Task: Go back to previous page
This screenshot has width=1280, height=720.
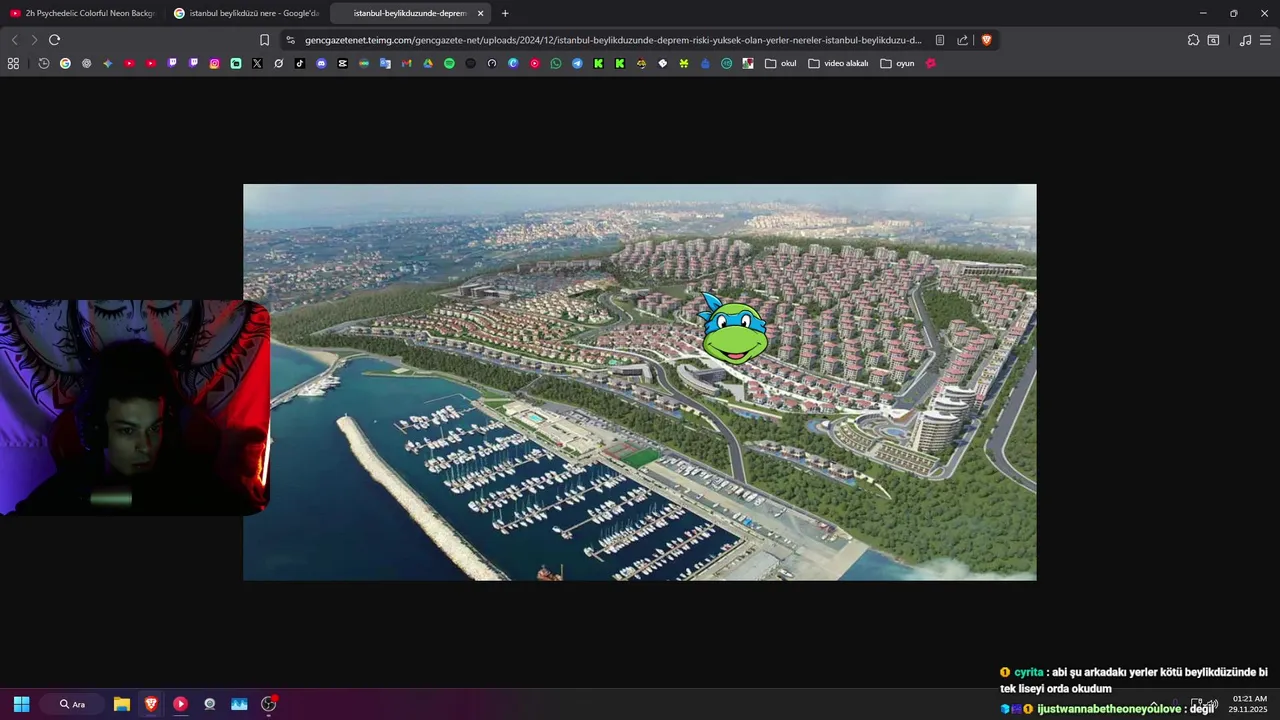Action: point(14,40)
